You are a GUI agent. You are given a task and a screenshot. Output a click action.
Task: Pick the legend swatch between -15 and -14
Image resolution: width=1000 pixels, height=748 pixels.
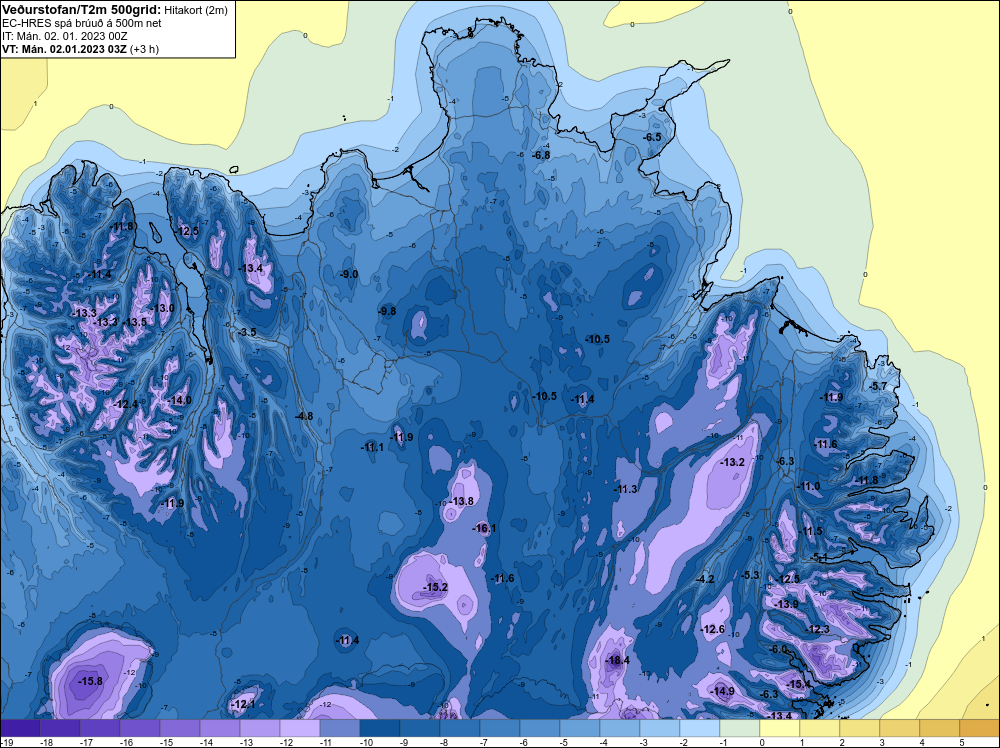pyautogui.click(x=180, y=728)
